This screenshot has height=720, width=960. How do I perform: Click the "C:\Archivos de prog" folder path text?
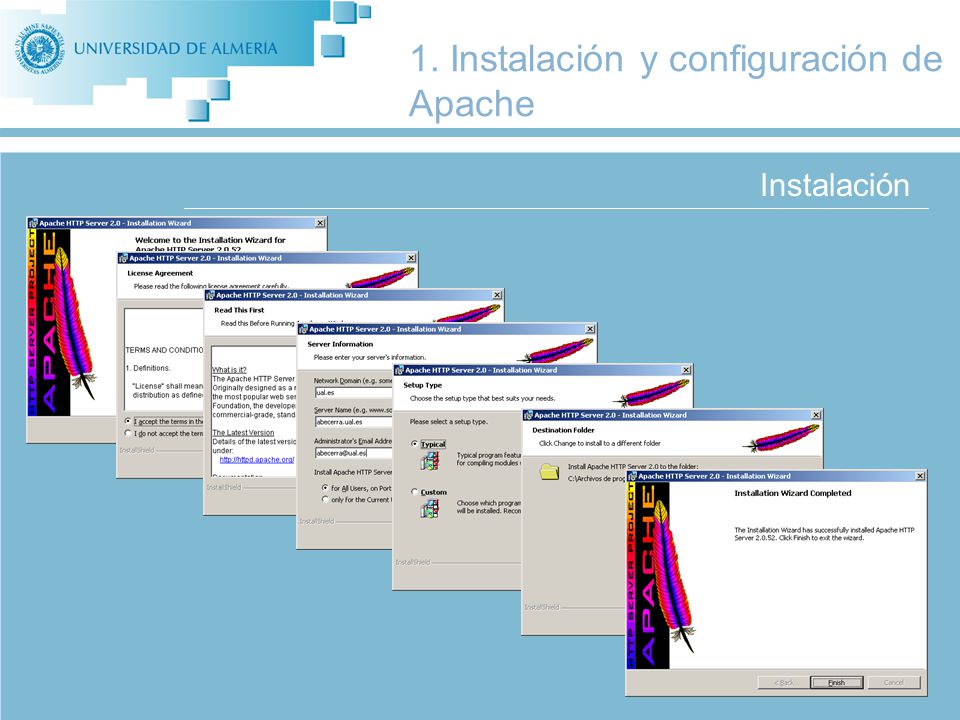[596, 479]
